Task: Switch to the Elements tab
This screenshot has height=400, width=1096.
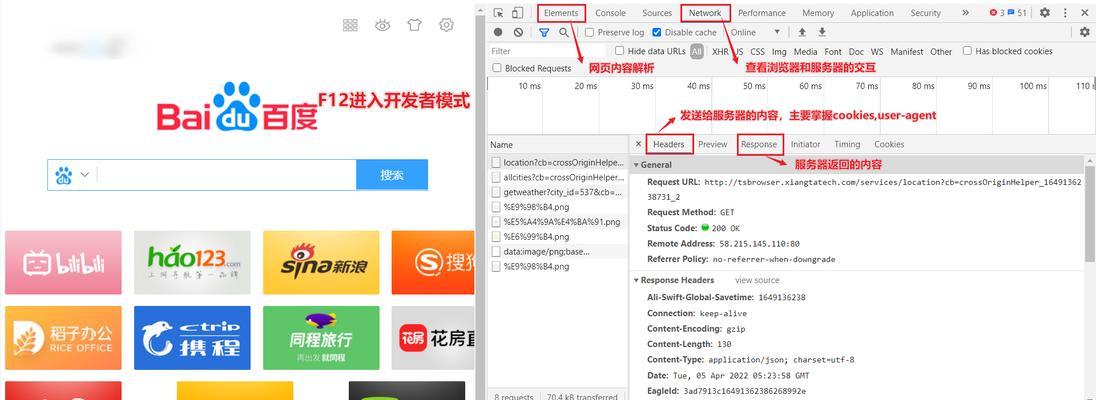Action: pyautogui.click(x=561, y=13)
